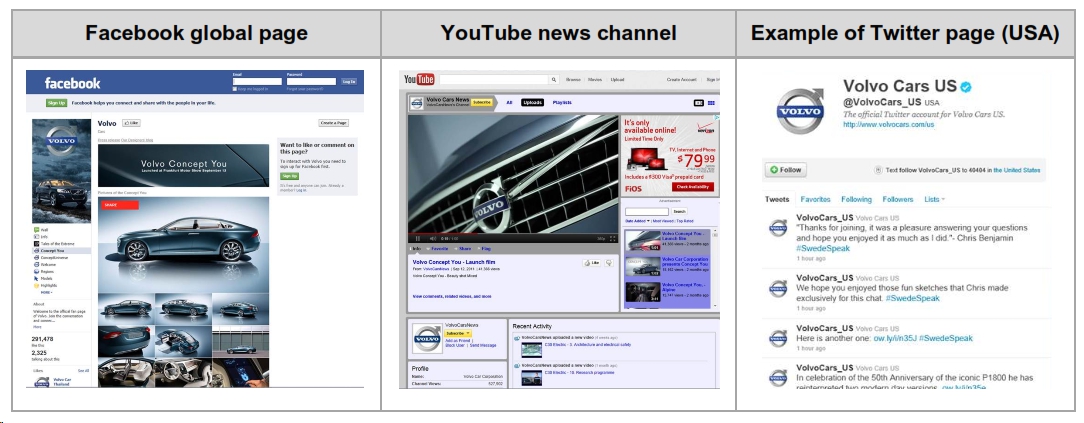The image size is (1084, 423).
Task: Open Regions in Facebook sidebar
Action: click(x=44, y=272)
